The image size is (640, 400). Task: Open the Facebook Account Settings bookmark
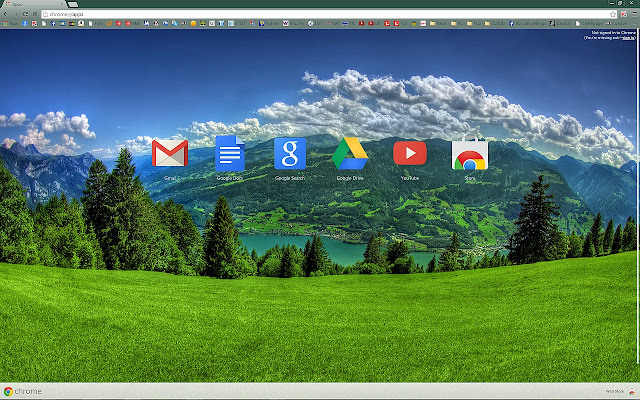[527, 24]
